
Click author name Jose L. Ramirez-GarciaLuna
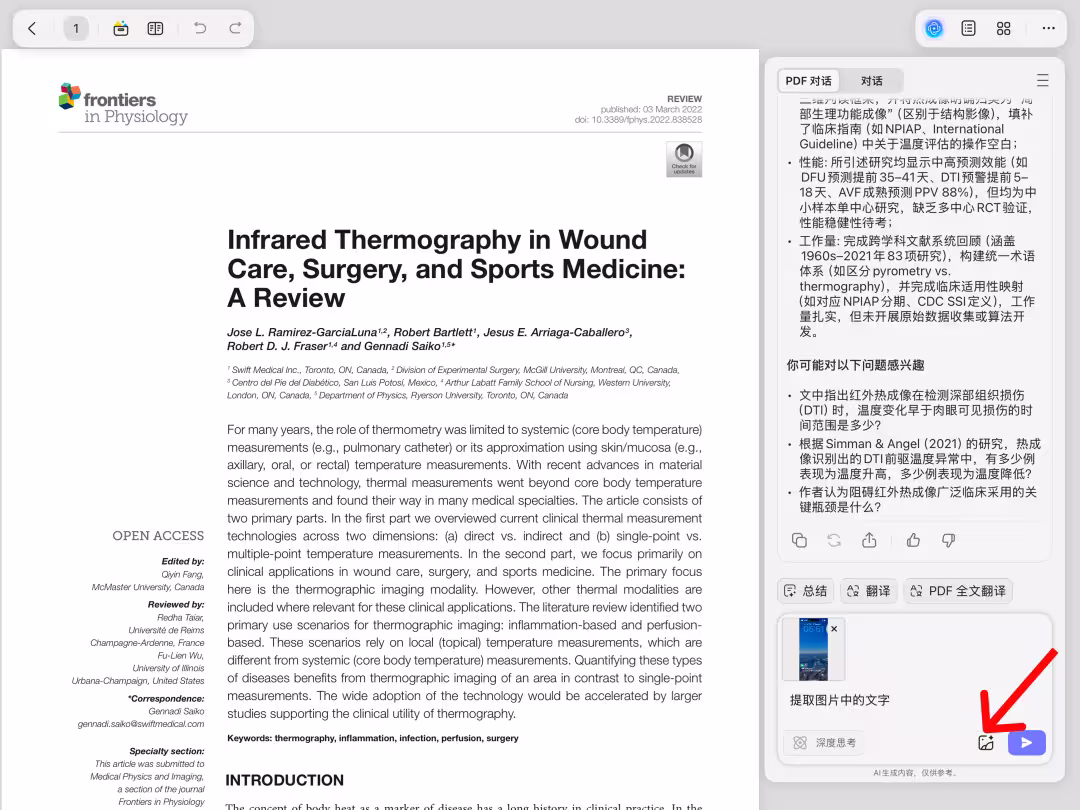coord(302,333)
